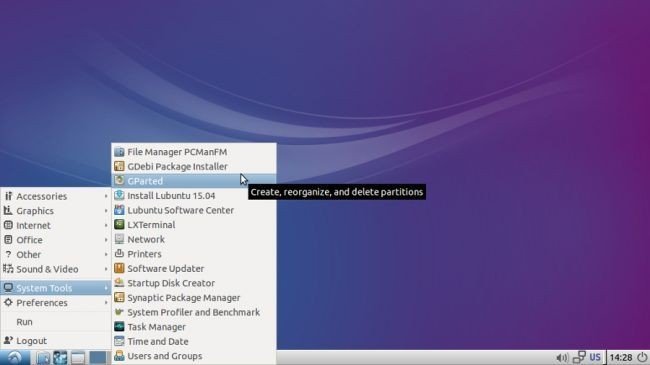Click the System Profiler and Benchmark text label

(x=194, y=312)
